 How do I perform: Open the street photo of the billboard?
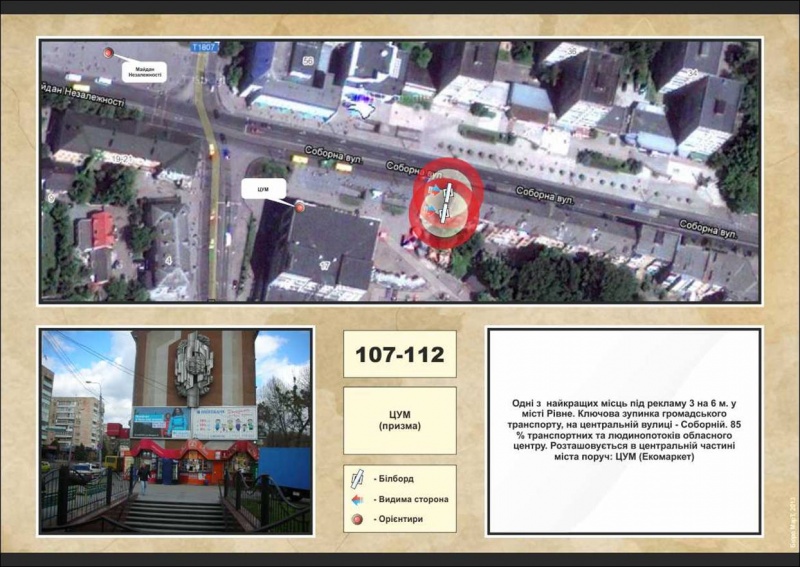tap(176, 431)
